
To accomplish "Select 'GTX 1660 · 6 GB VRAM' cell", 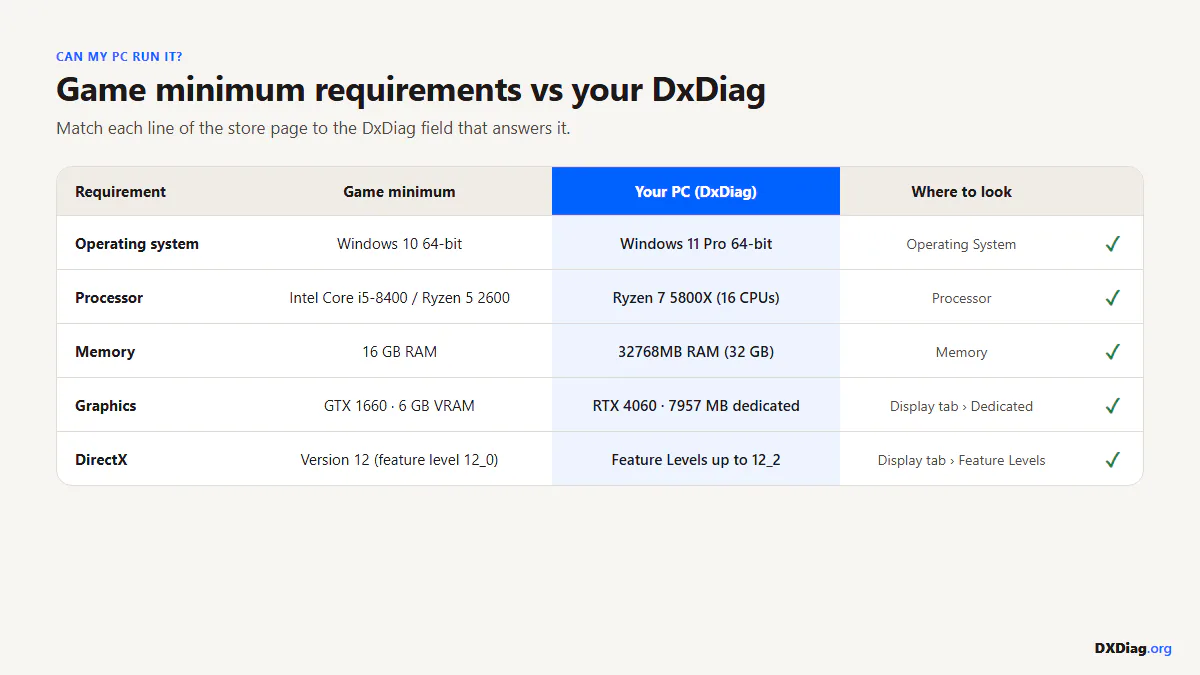I will coord(400,406).
